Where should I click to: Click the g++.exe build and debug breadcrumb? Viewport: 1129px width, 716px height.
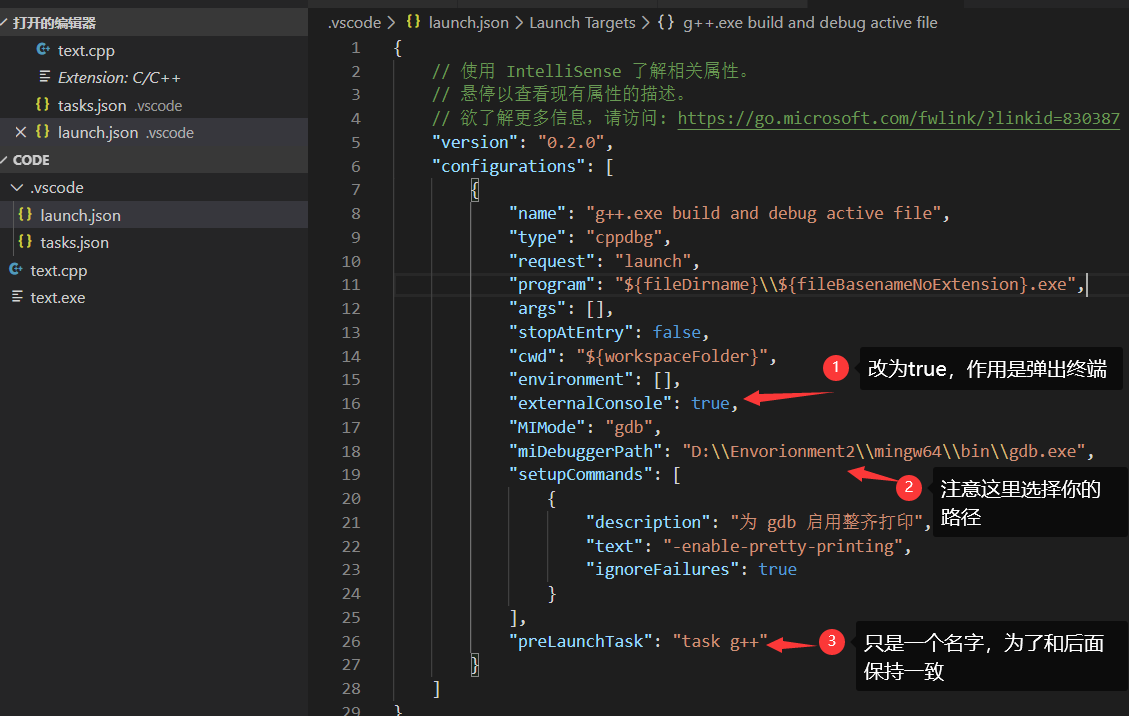[810, 23]
